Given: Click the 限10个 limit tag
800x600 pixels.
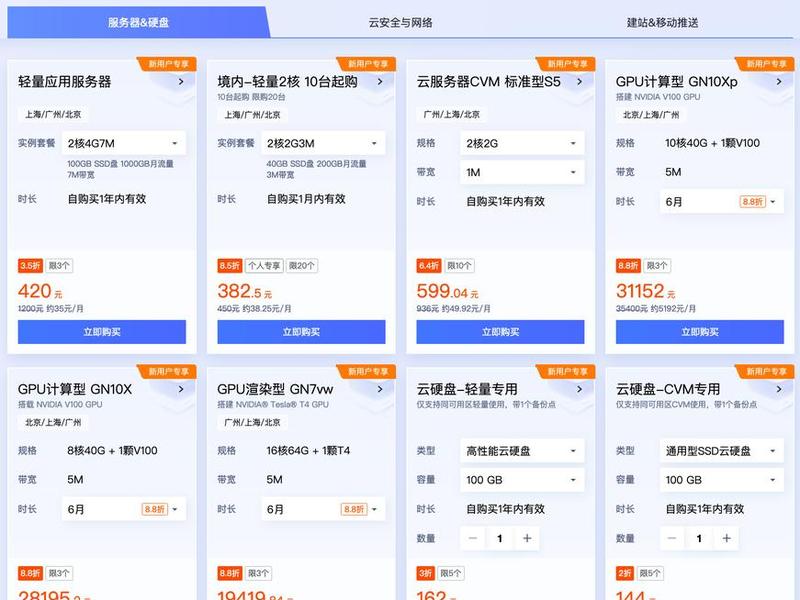Looking at the screenshot, I should [x=459, y=266].
